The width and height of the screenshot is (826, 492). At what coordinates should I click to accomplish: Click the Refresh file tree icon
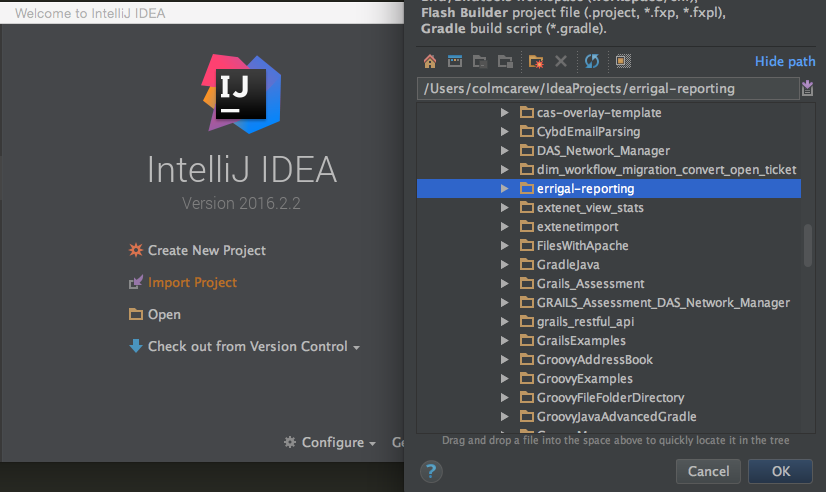point(592,61)
